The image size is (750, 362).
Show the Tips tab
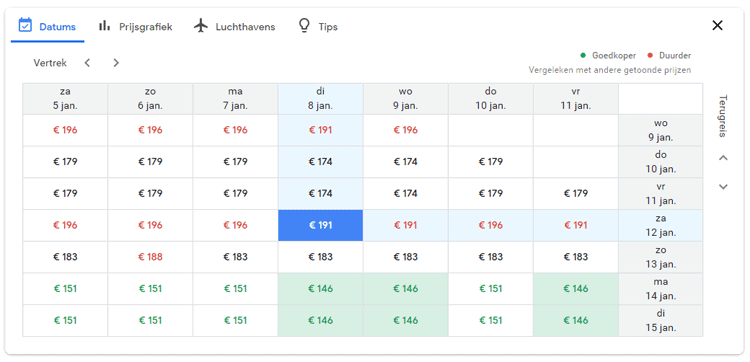click(x=318, y=26)
